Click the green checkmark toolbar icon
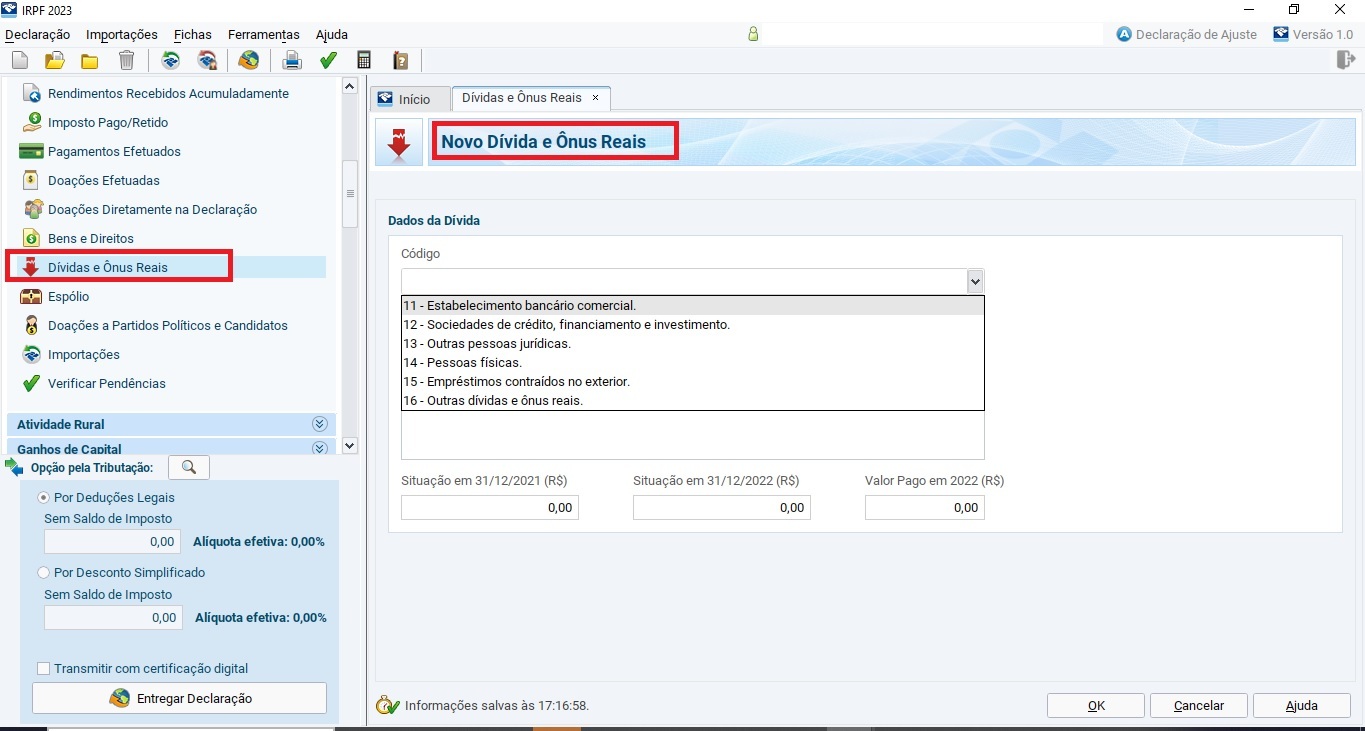The image size is (1365, 731). pos(328,61)
